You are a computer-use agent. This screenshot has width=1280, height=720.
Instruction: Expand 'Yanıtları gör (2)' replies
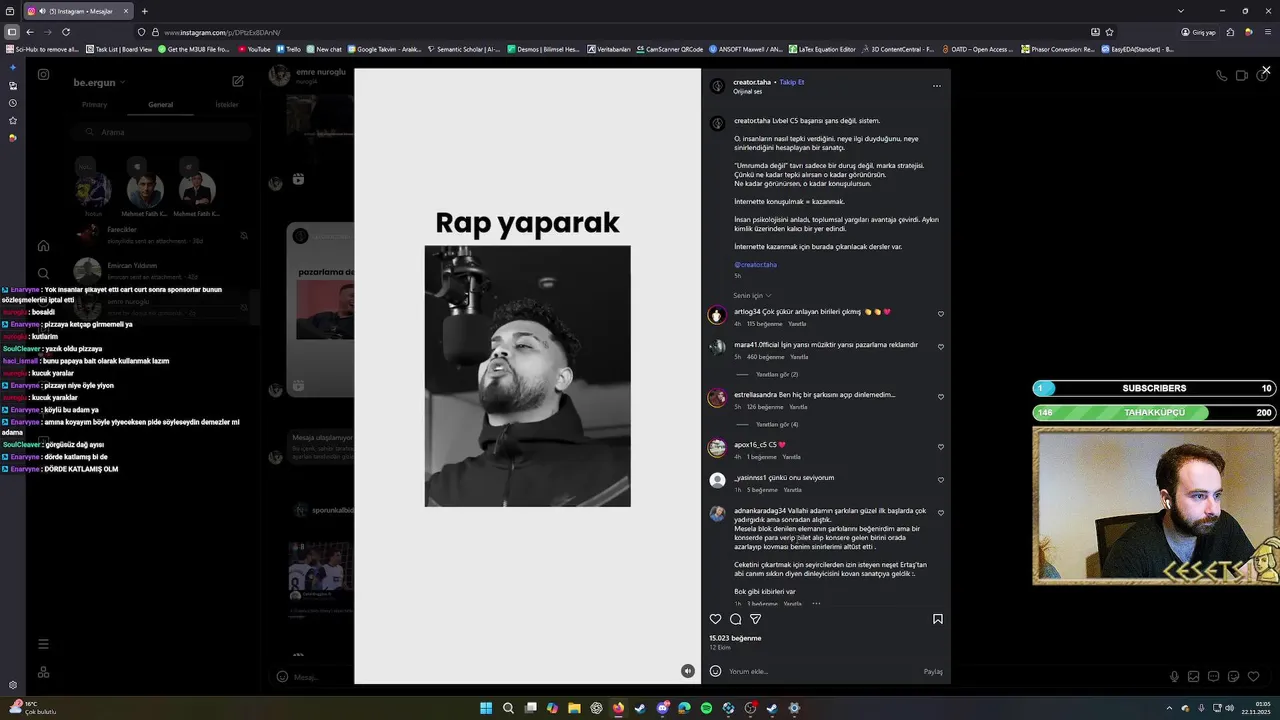point(777,374)
